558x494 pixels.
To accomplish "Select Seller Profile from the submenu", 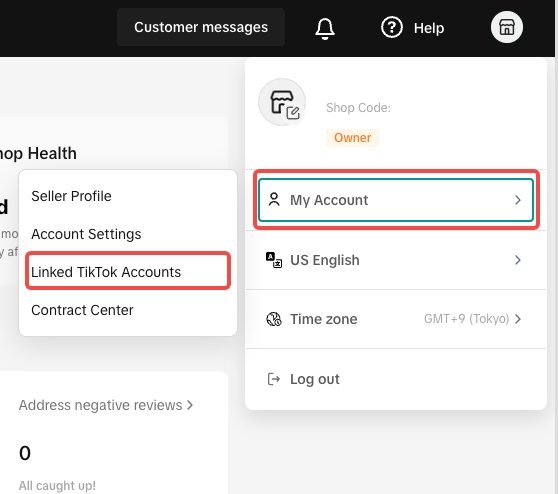I will pos(71,196).
